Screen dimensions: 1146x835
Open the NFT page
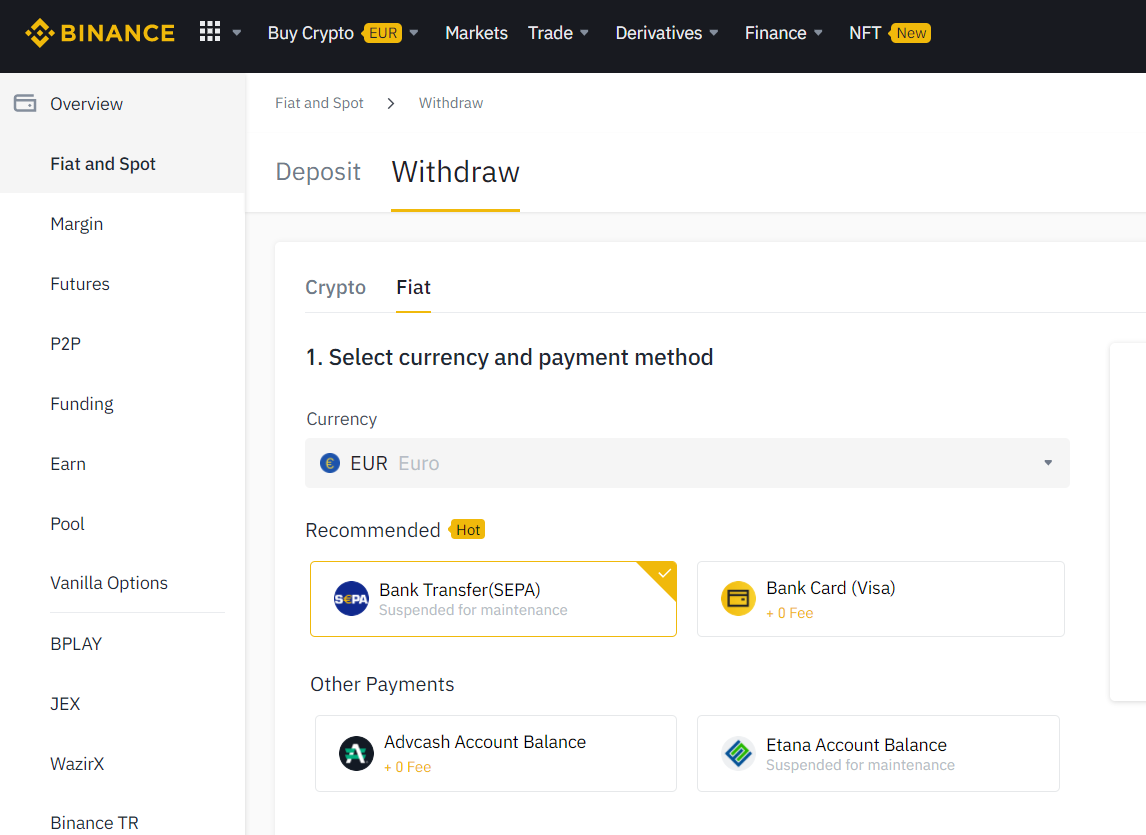865,33
